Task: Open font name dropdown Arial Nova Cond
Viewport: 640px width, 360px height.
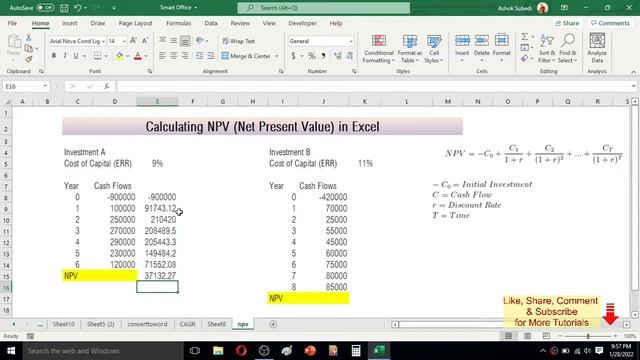Action: click(103, 41)
